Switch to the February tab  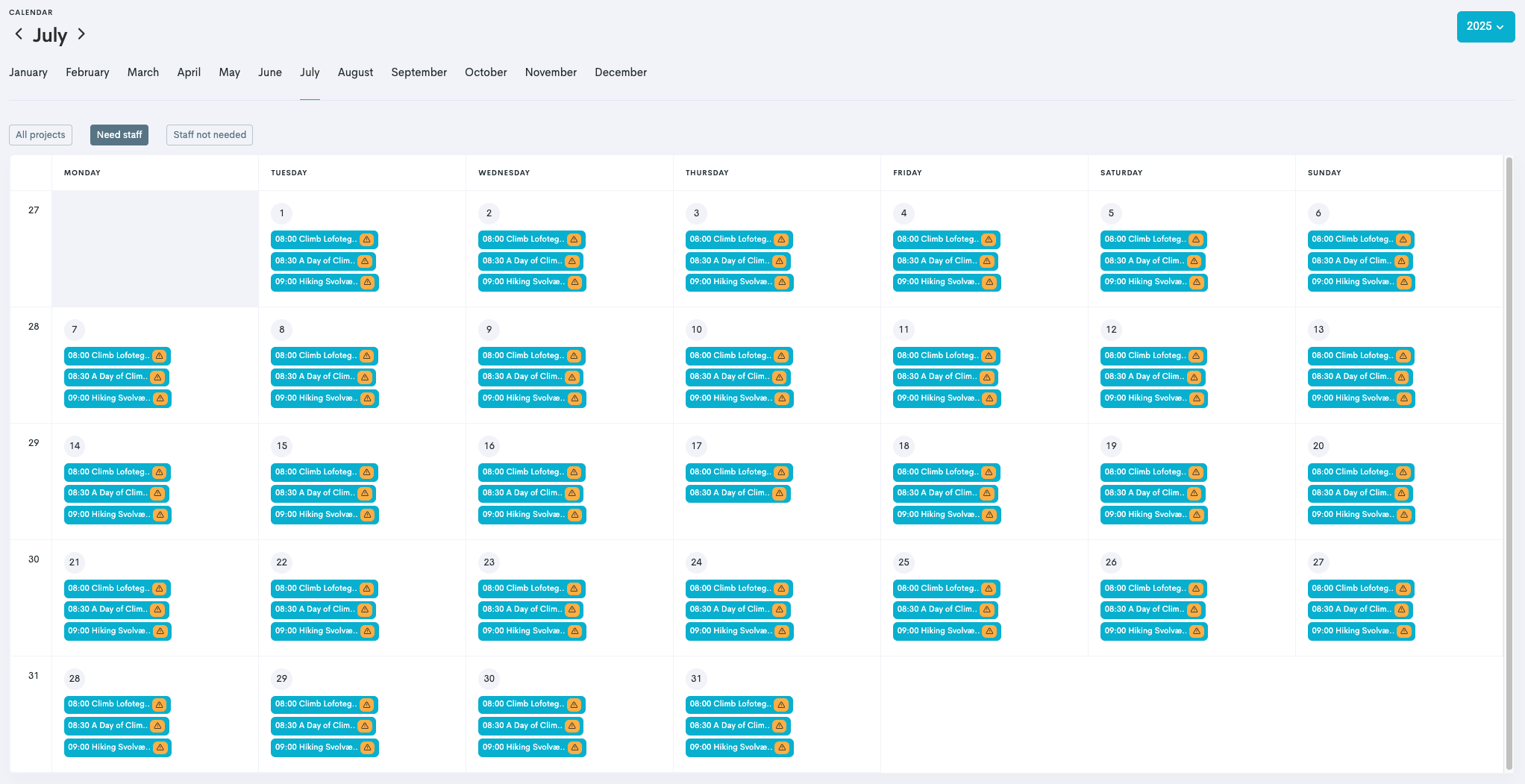(87, 72)
